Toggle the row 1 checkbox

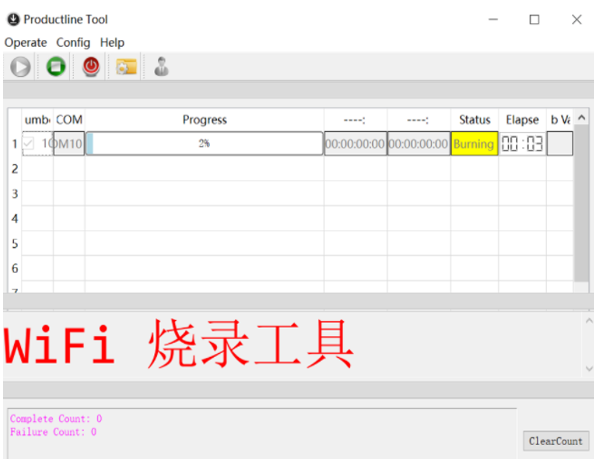pyautogui.click(x=28, y=144)
